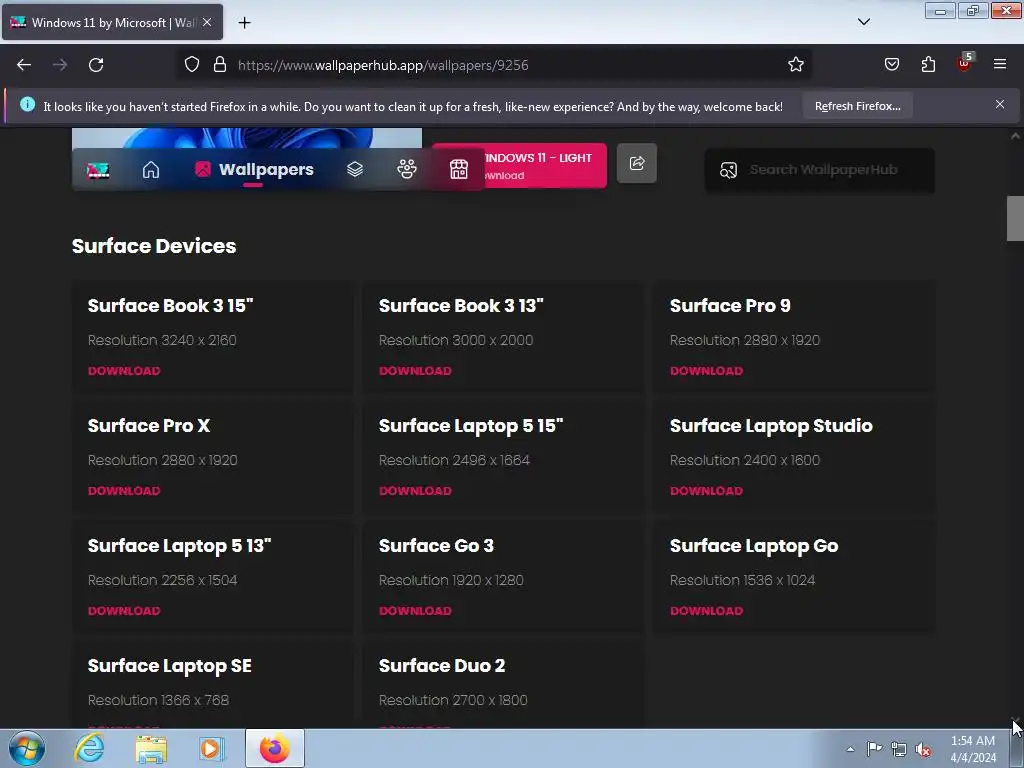Expand the list all tabs chevron
The image size is (1024, 768).
[863, 22]
